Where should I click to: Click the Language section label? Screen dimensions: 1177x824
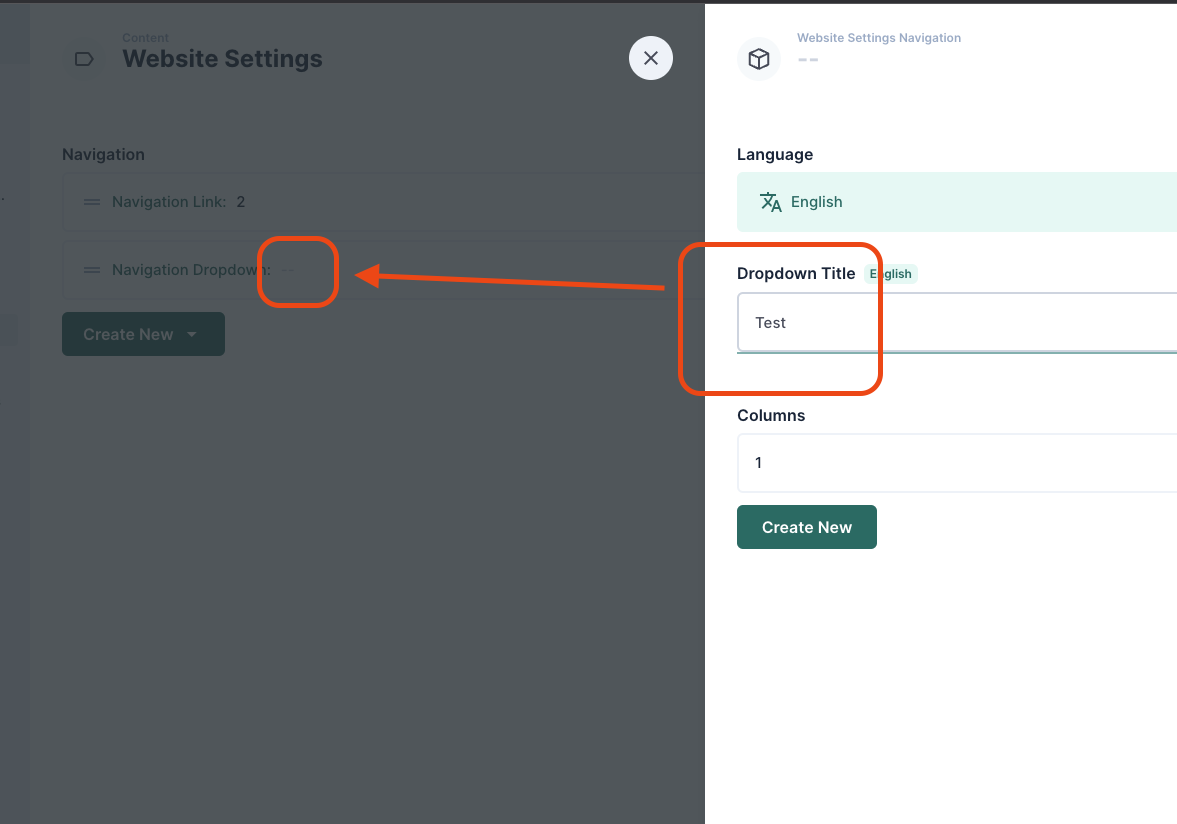pos(775,155)
